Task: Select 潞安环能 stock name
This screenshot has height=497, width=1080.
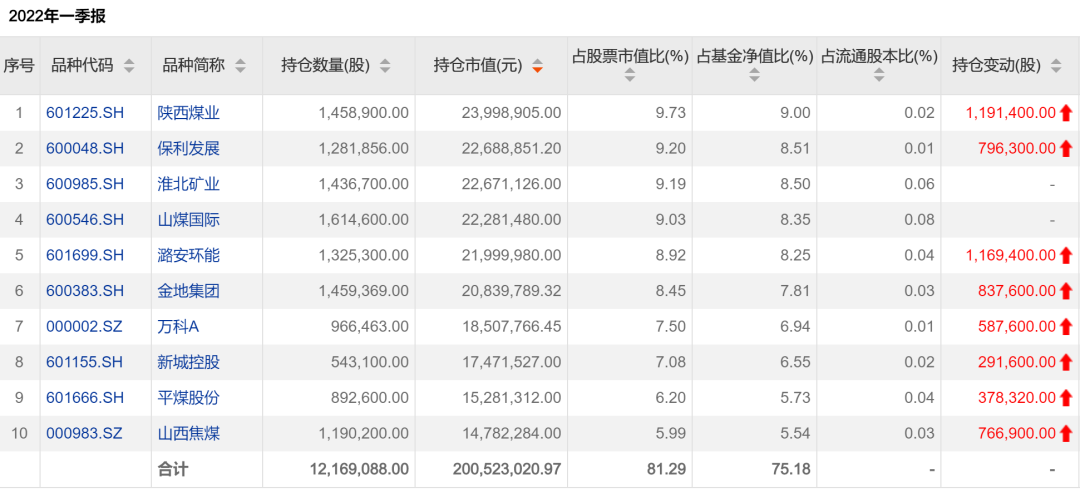Action: (188, 256)
